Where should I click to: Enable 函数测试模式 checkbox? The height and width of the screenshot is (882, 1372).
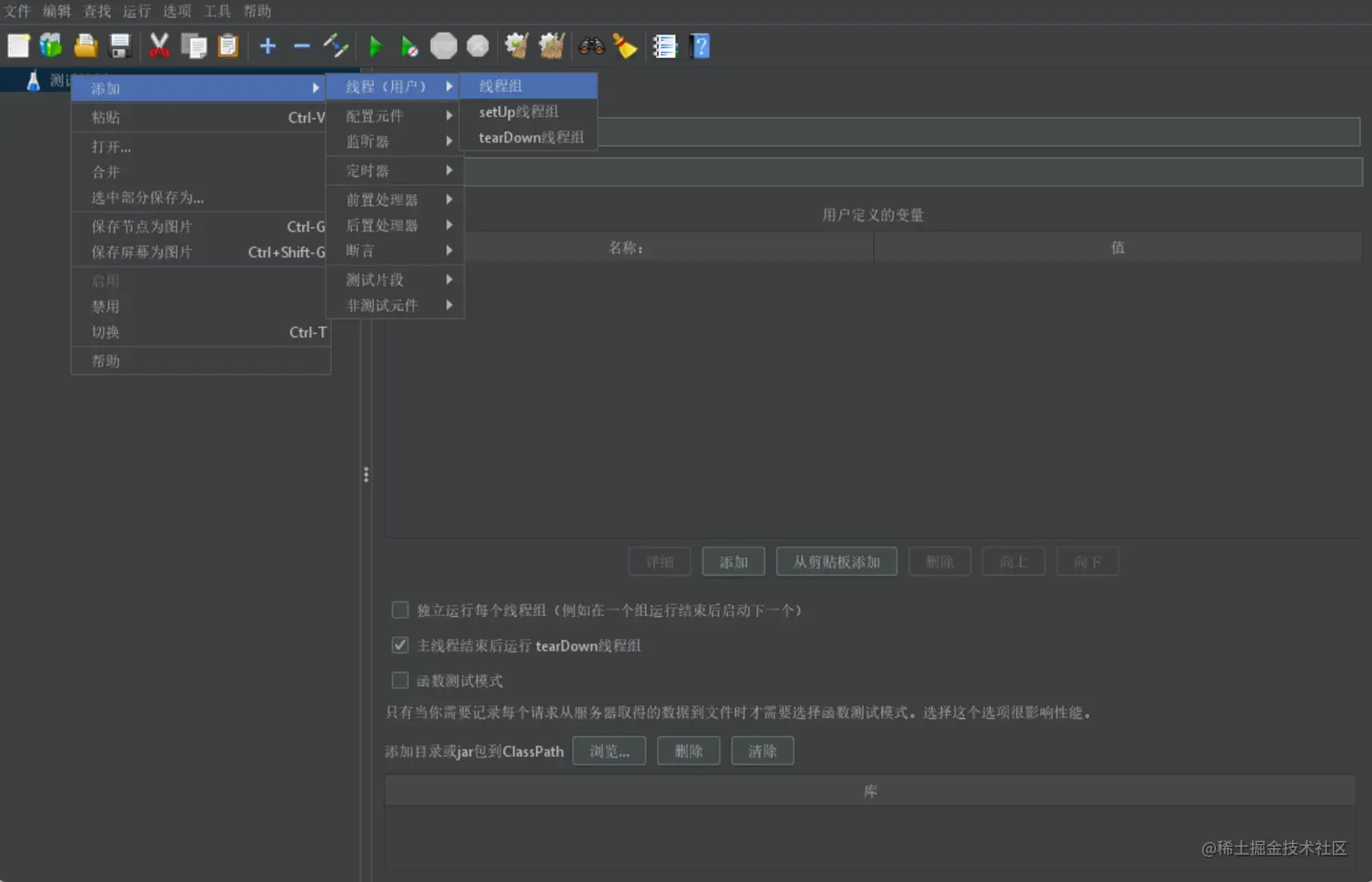(x=399, y=681)
